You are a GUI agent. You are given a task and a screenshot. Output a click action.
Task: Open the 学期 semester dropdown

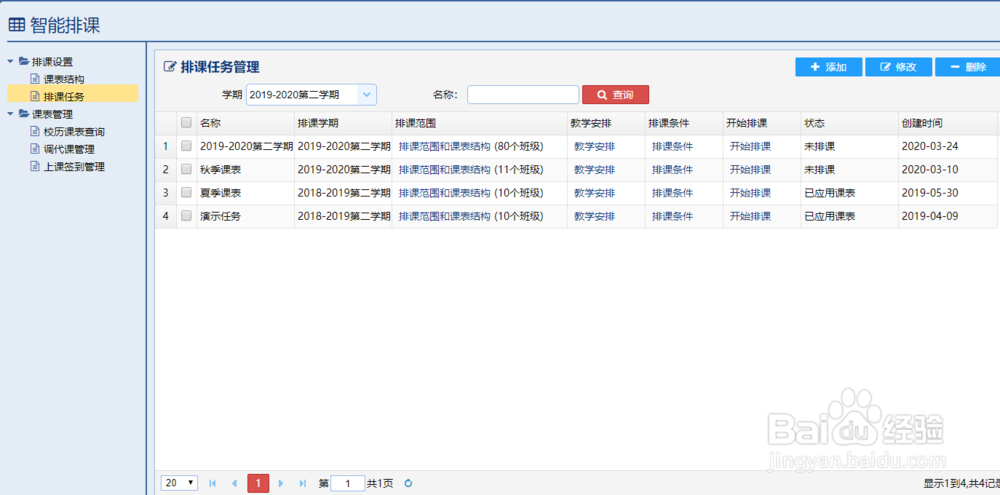[x=367, y=94]
